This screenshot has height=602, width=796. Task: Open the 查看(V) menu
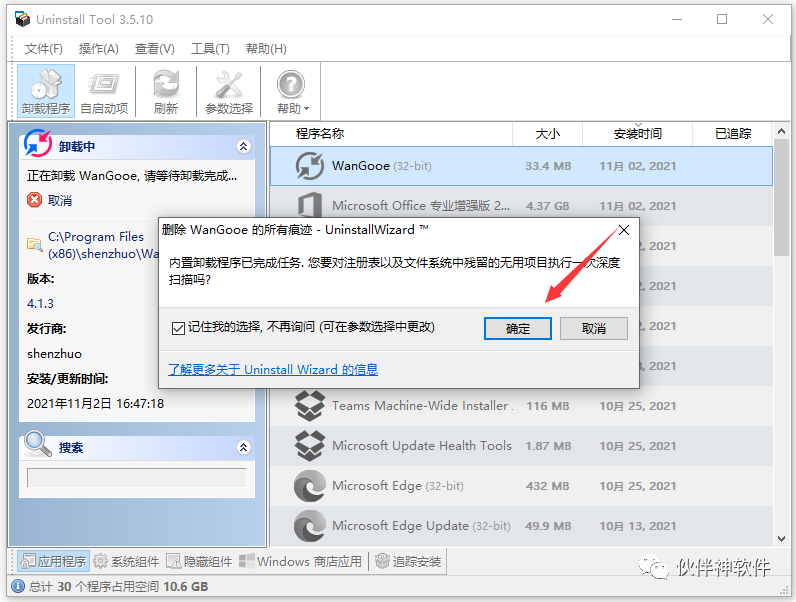(x=154, y=49)
